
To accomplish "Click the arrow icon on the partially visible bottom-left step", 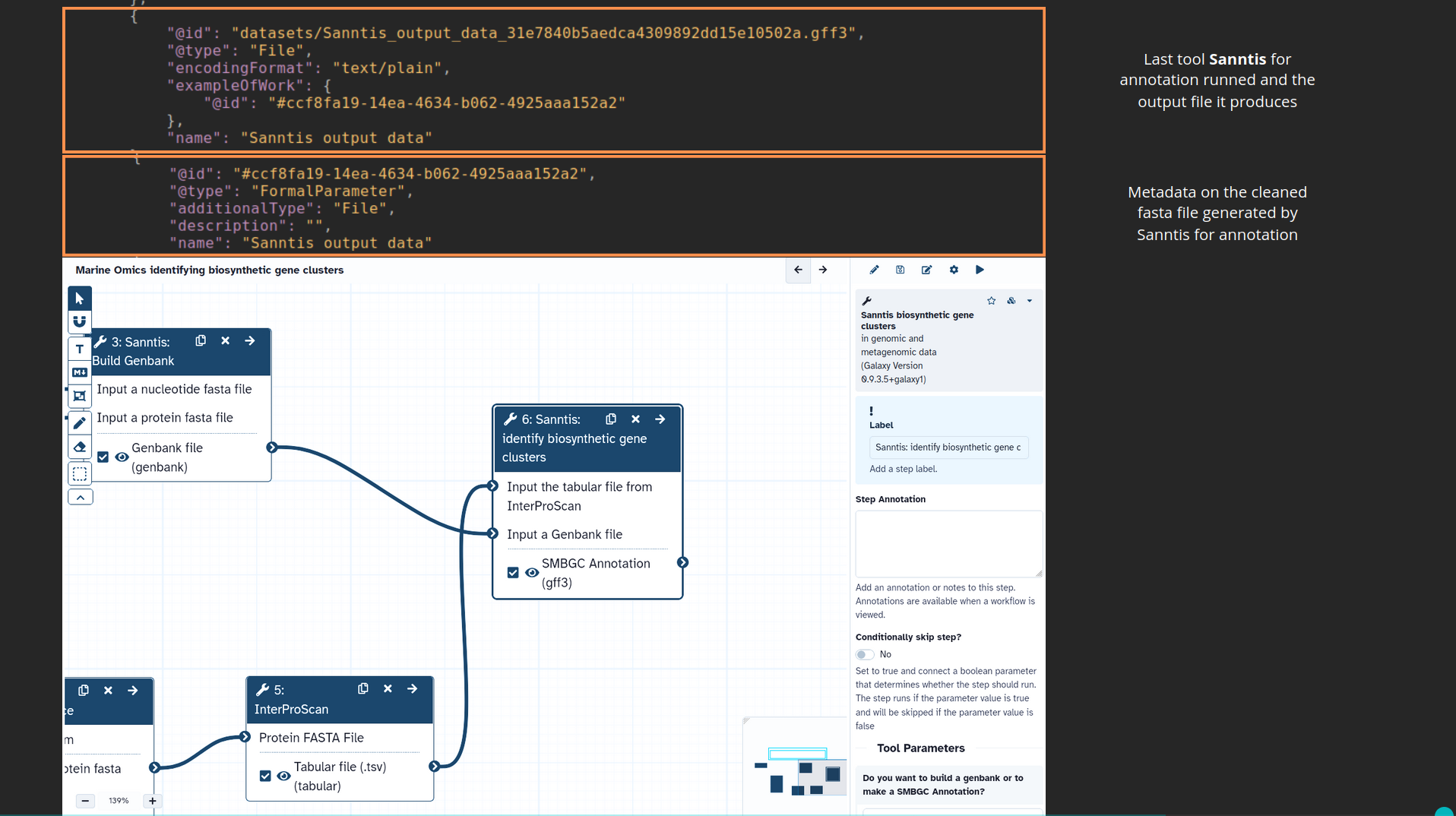I will coord(133,691).
